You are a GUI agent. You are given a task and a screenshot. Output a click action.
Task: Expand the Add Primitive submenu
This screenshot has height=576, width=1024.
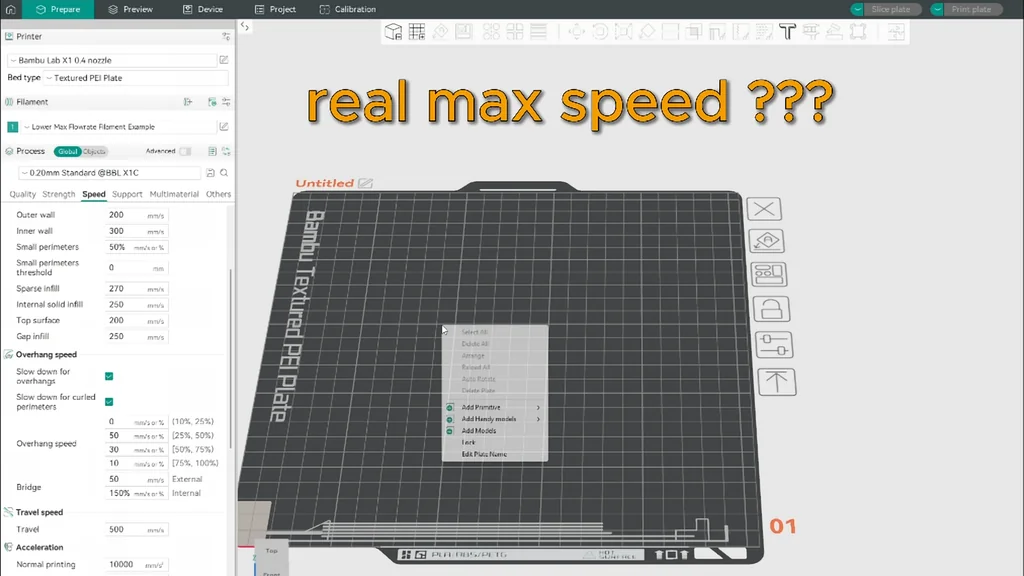[494, 407]
